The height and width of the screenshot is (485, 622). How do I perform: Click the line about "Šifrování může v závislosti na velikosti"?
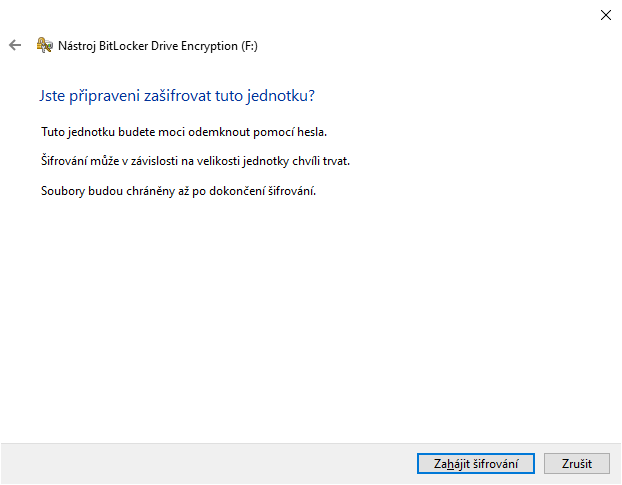tap(195, 161)
